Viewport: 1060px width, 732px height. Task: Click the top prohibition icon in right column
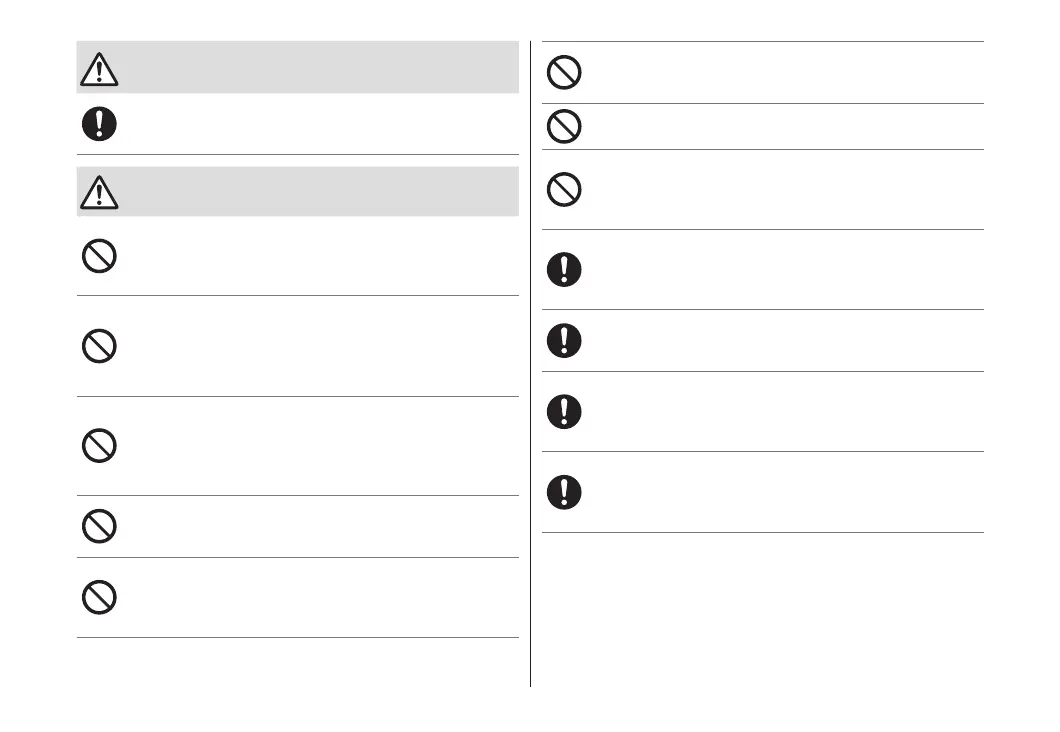pyautogui.click(x=565, y=72)
